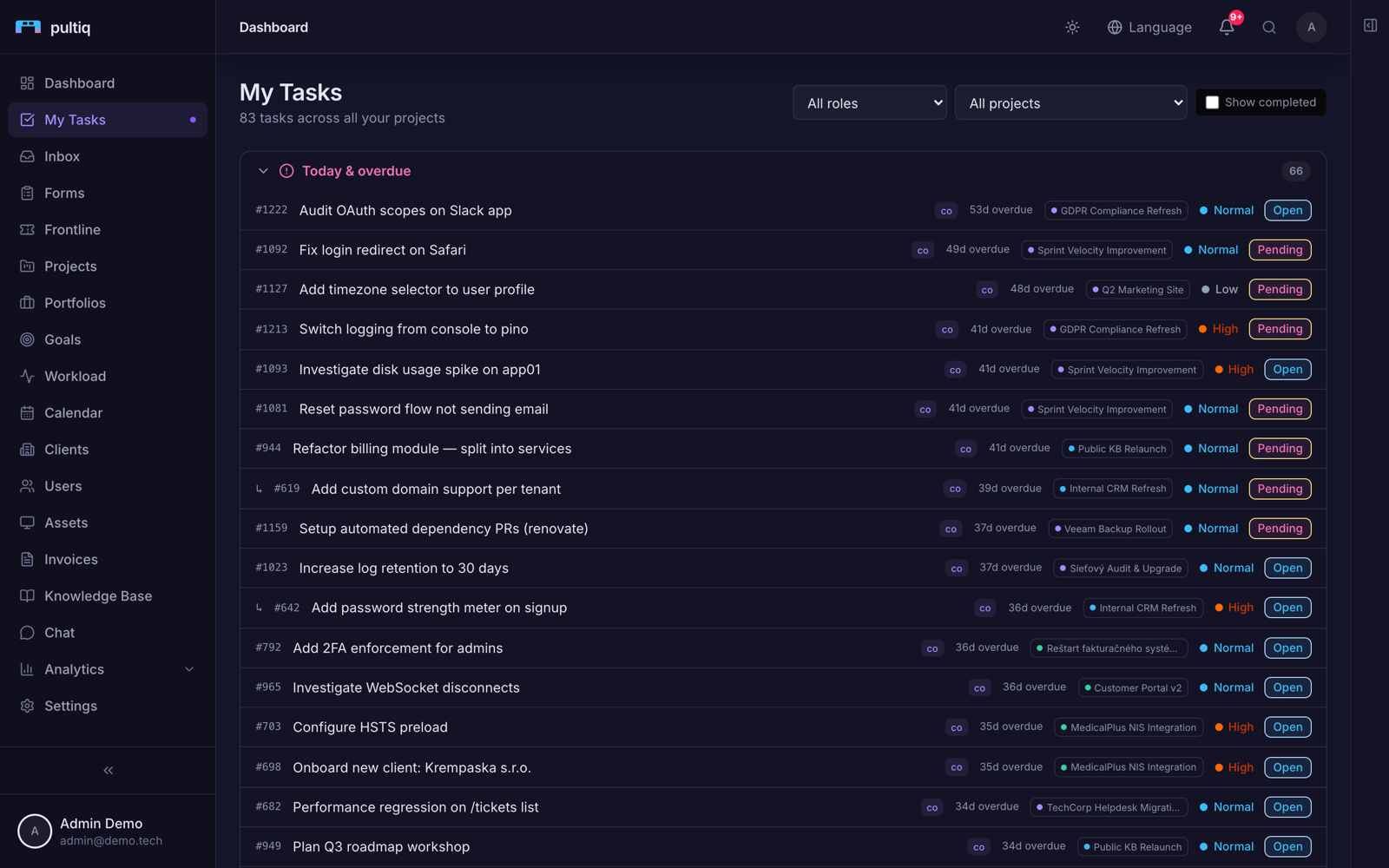Open the Language selector
The width and height of the screenshot is (1389, 868).
click(1149, 27)
